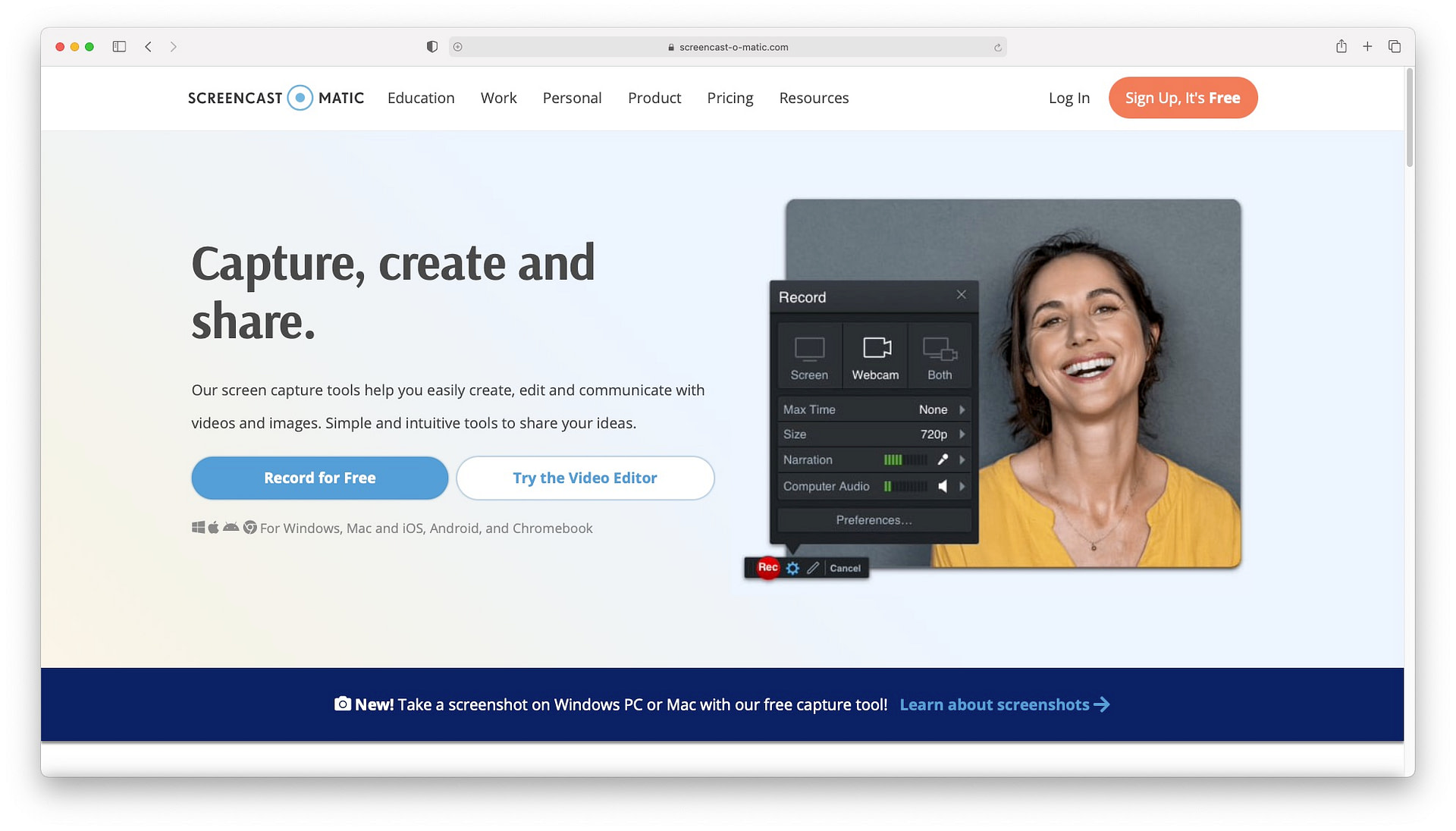The height and width of the screenshot is (831, 1456).
Task: Click the annotation pencil tool
Action: [812, 568]
